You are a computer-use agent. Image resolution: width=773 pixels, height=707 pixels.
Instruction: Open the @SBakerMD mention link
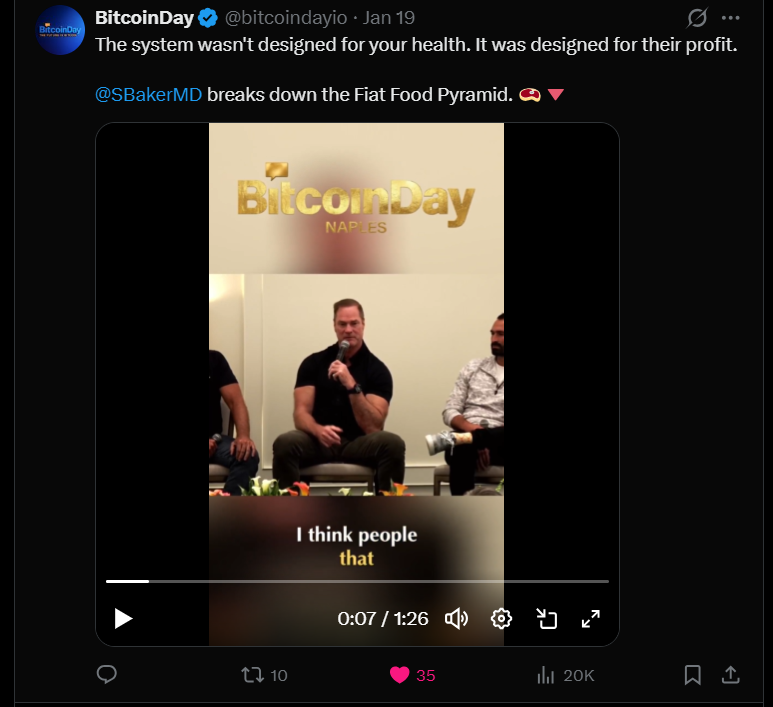148,94
